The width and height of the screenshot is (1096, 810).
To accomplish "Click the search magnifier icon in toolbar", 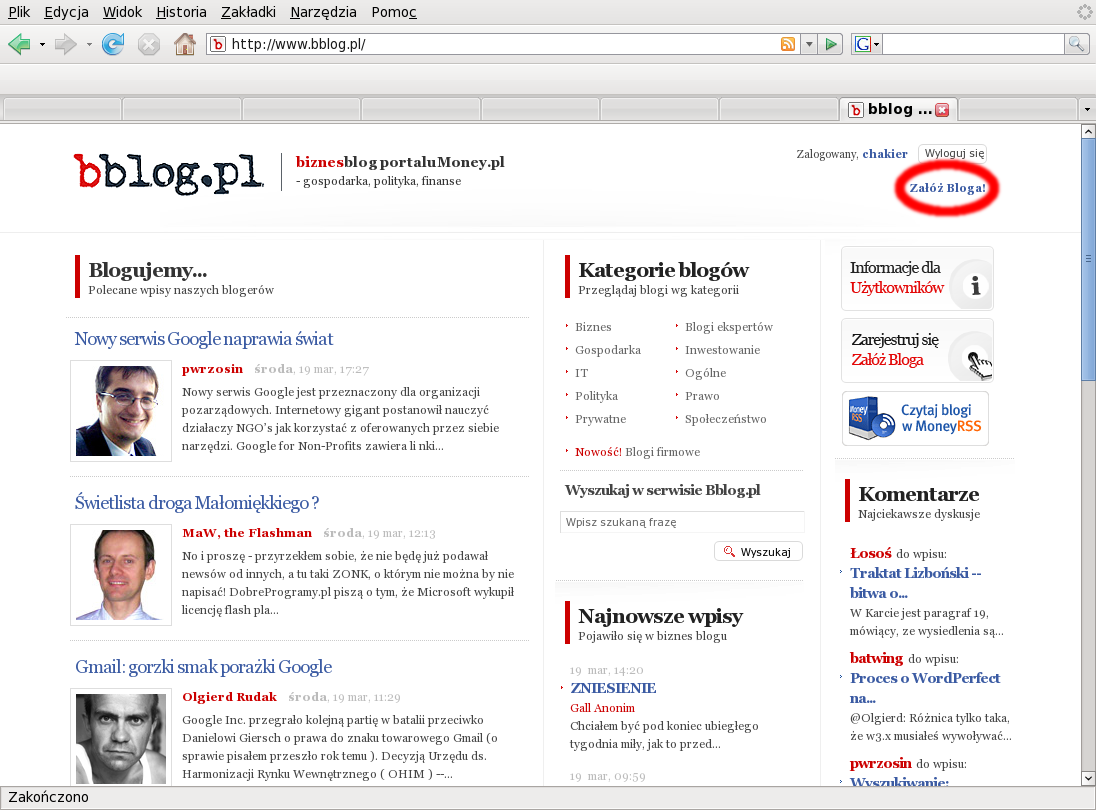I will (x=1076, y=44).
